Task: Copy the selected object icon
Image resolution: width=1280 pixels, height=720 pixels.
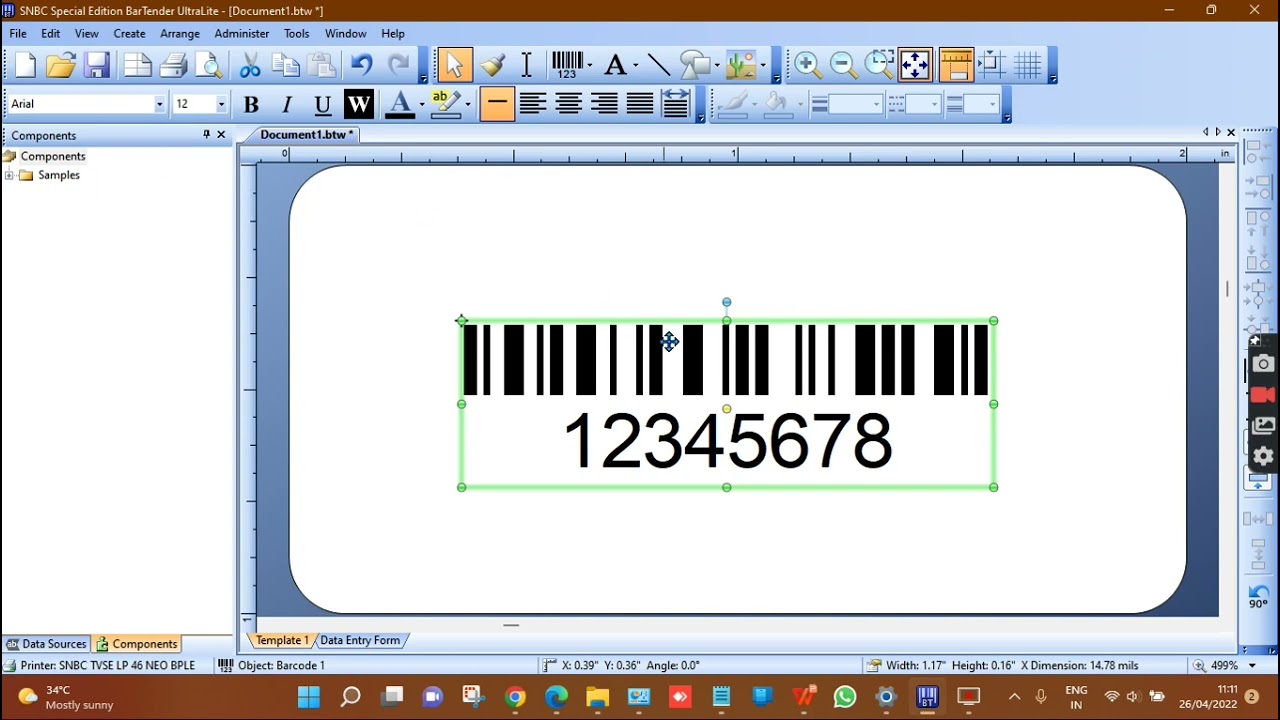Action: click(286, 66)
